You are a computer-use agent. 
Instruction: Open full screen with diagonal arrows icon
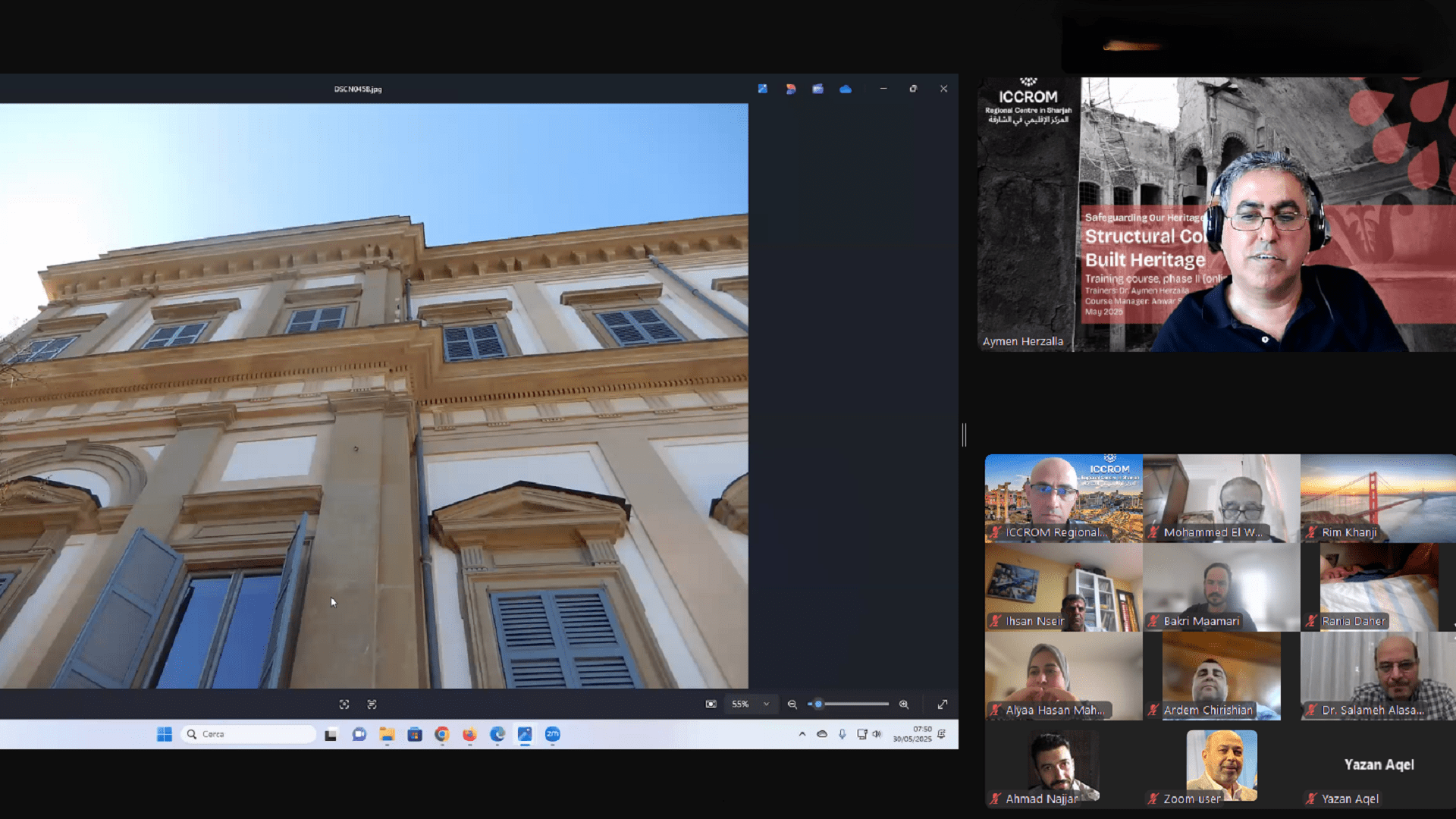point(943,704)
